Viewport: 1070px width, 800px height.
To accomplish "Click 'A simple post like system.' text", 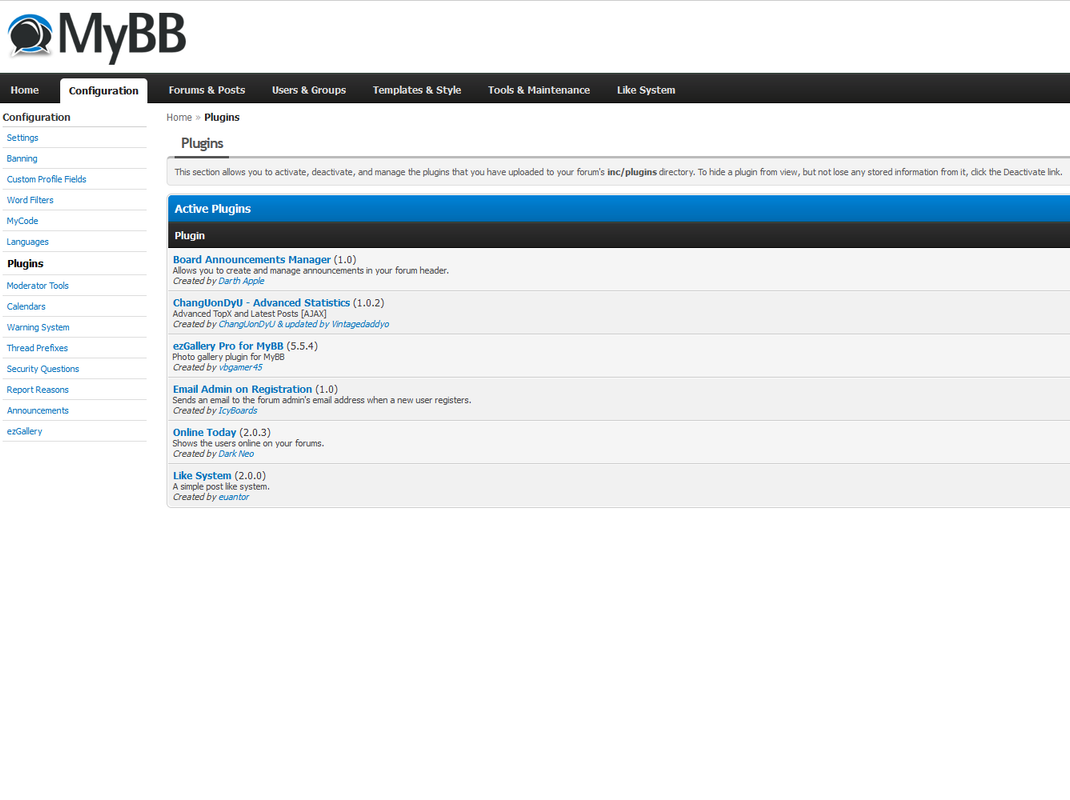I will coord(221,487).
